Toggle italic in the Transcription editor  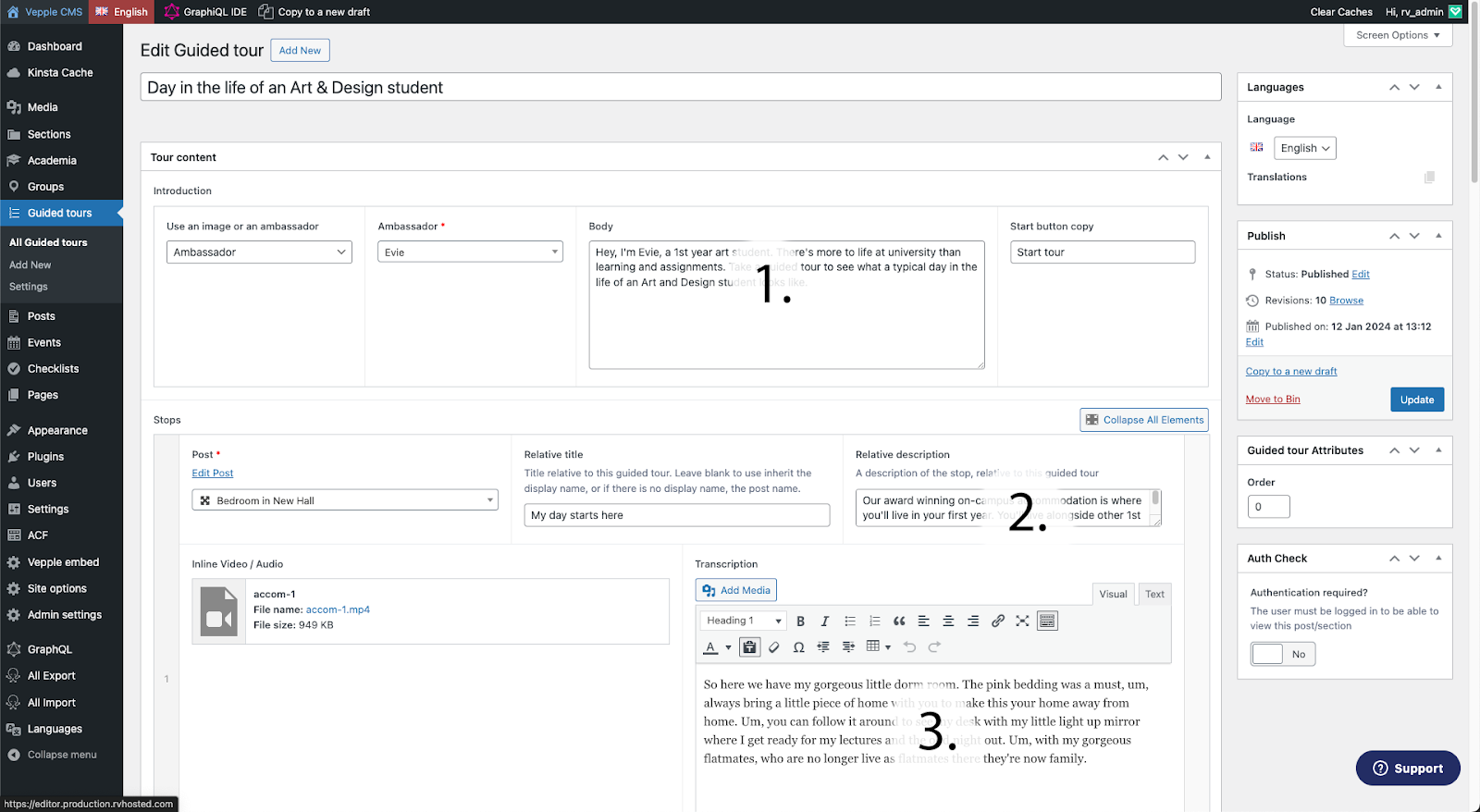(x=825, y=621)
